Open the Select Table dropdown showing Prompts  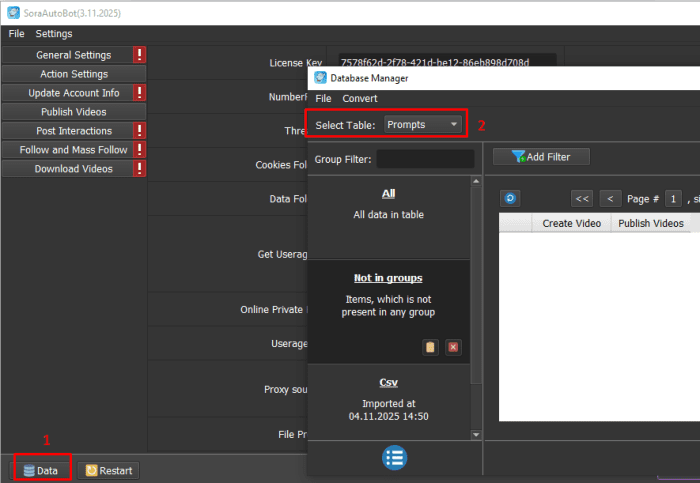click(424, 124)
